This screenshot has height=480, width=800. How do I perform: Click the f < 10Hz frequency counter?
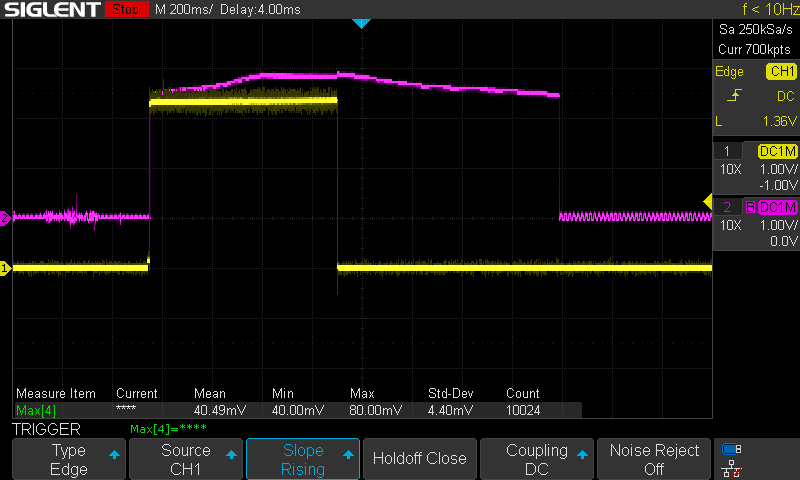click(770, 9)
